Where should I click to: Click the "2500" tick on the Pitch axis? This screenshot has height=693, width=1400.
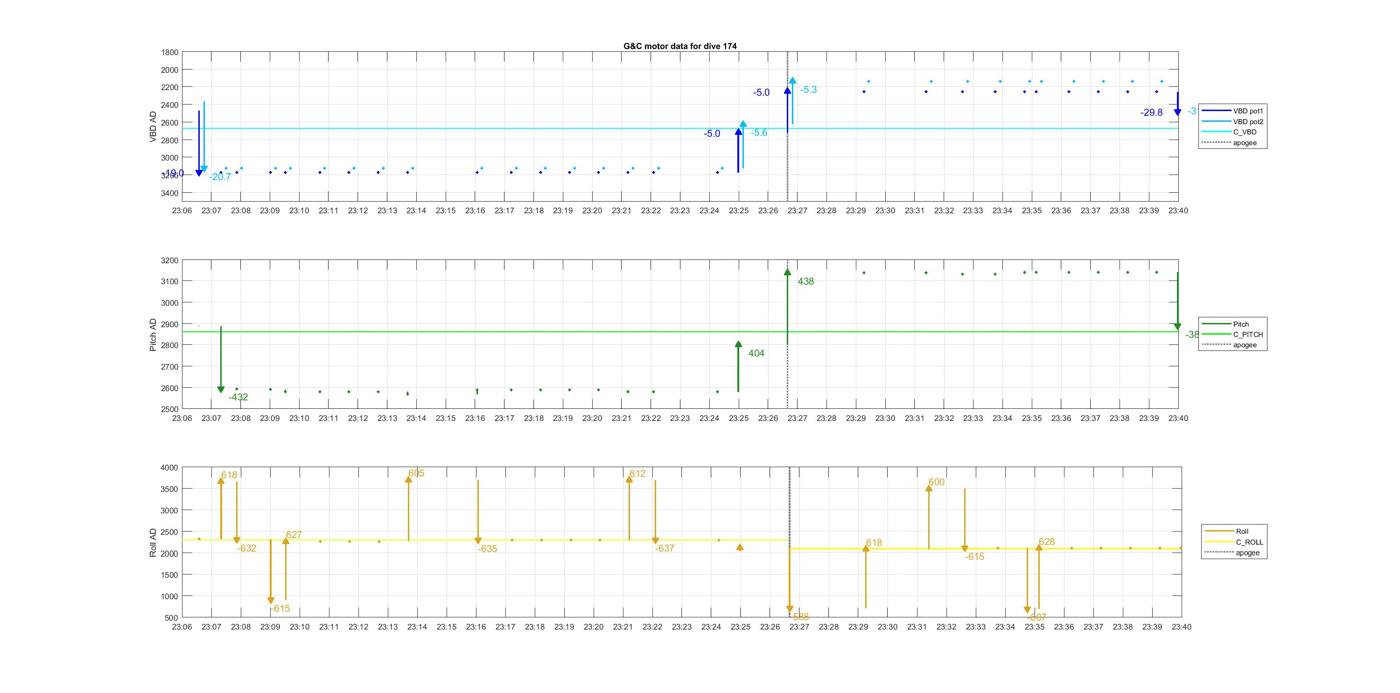[x=170, y=409]
